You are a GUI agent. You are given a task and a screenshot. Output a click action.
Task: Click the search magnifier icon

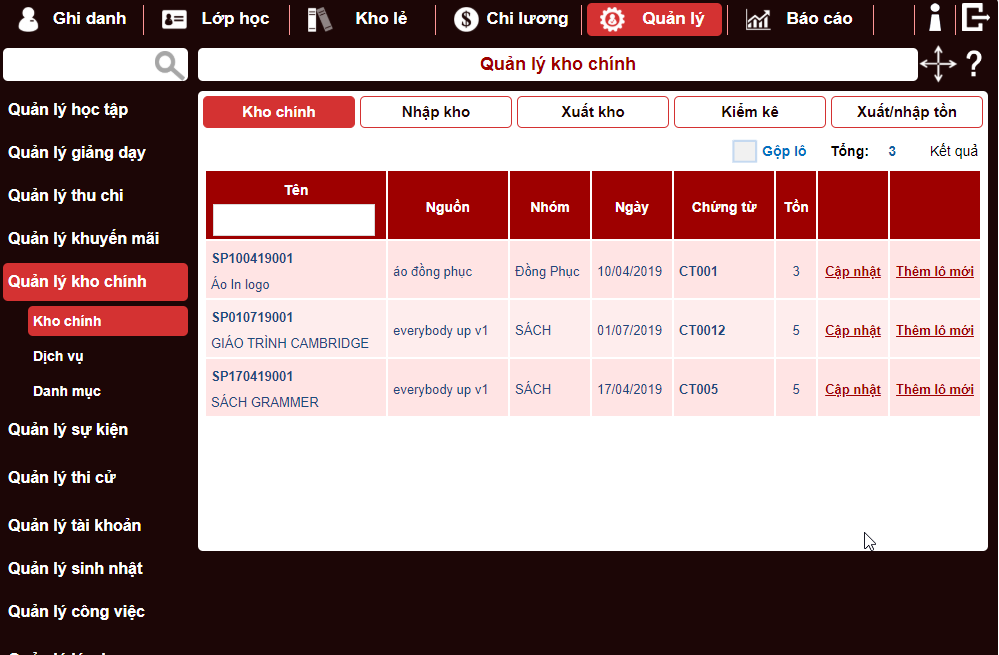(169, 64)
